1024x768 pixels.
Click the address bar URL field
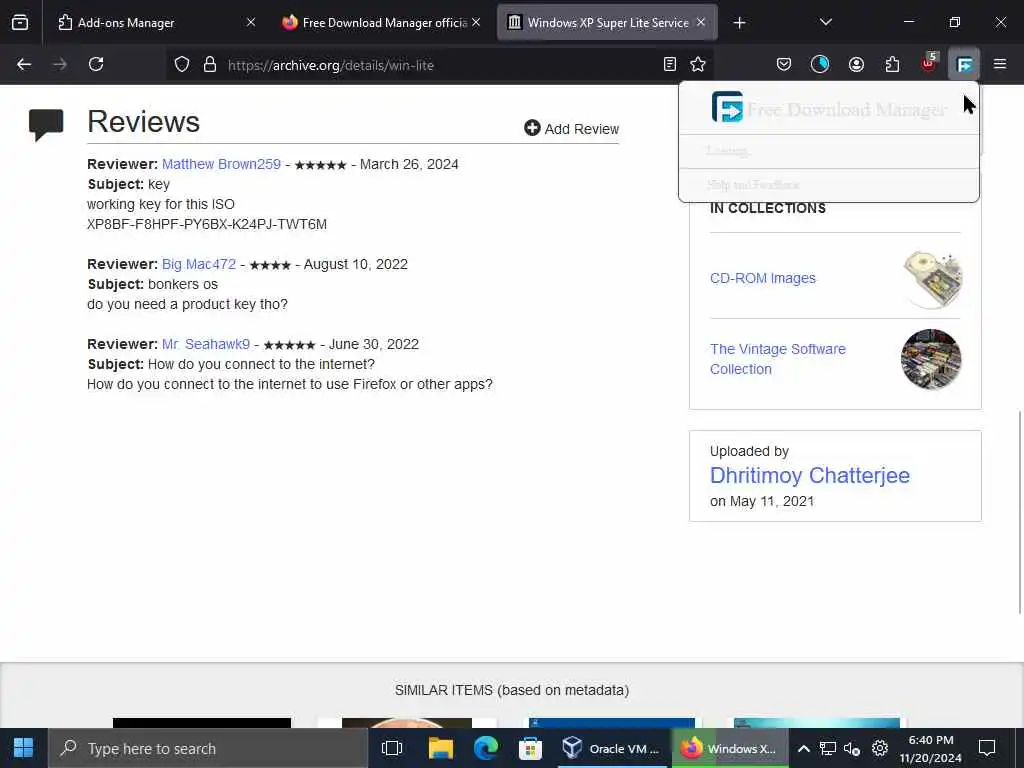coord(438,65)
